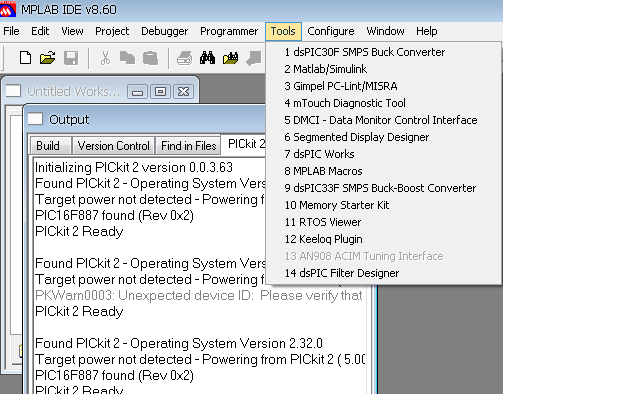Screen dimensions: 640x400
Task: Click the New File toolbar icon
Action: click(x=25, y=58)
